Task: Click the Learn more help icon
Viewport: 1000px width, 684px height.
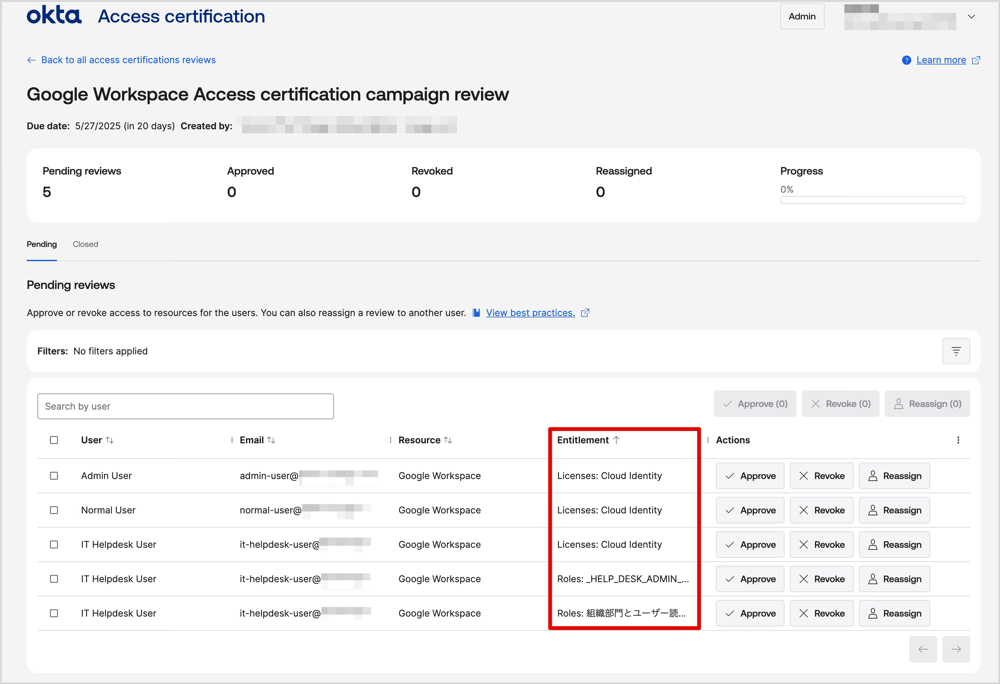Action: pos(906,60)
